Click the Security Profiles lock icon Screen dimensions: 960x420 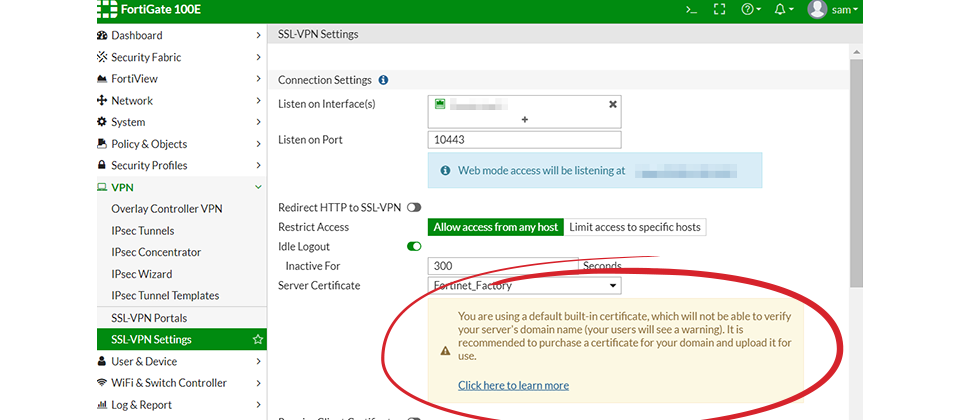102,165
